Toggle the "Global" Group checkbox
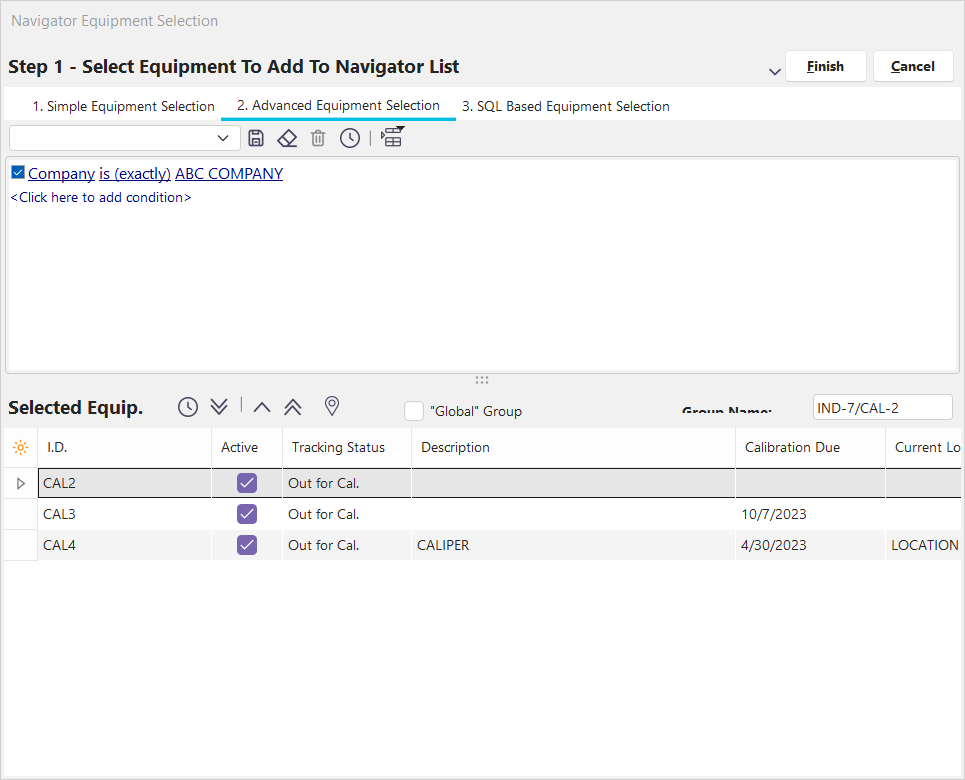The height and width of the screenshot is (780, 965). [x=414, y=411]
